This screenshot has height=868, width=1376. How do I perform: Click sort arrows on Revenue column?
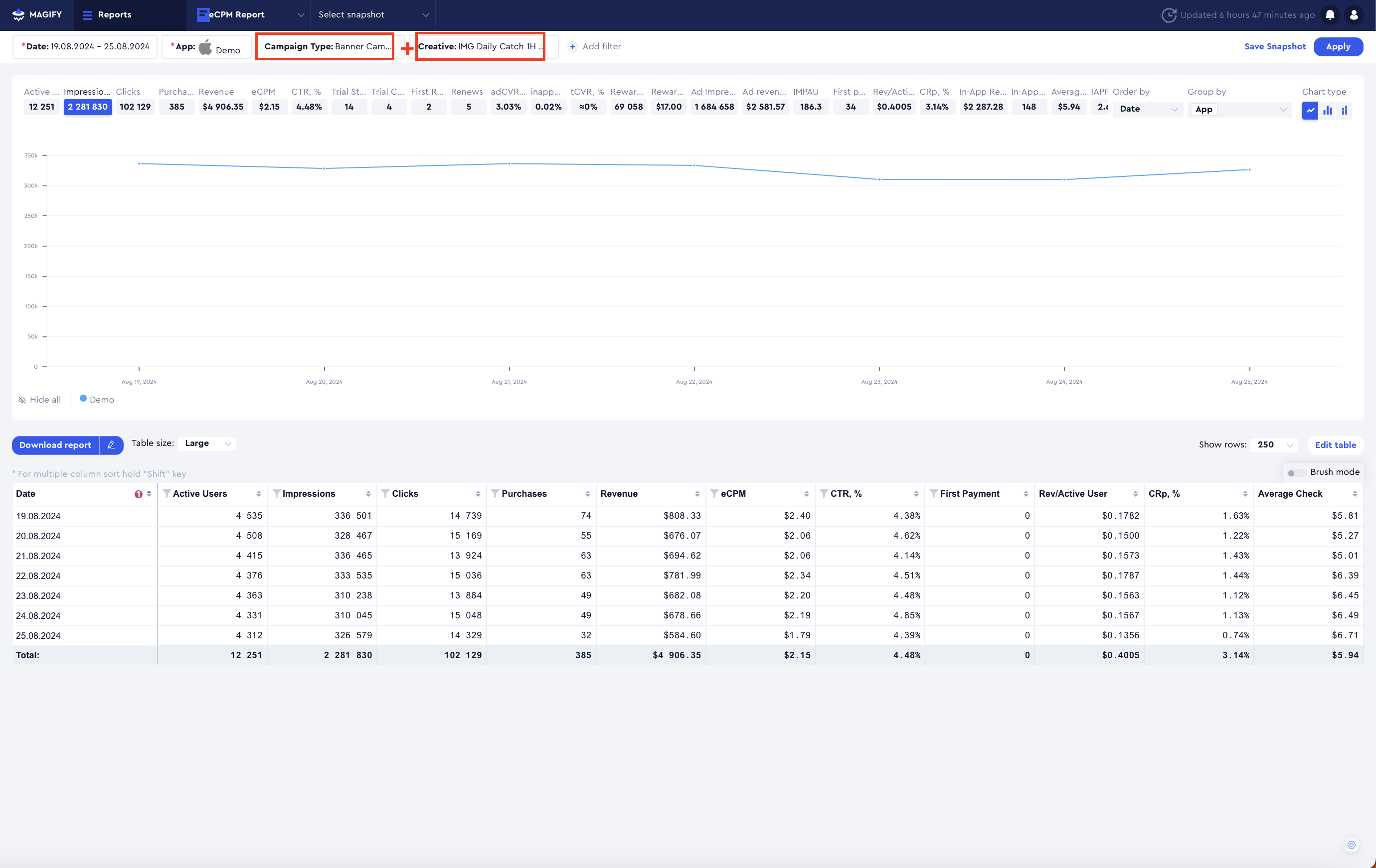(697, 493)
